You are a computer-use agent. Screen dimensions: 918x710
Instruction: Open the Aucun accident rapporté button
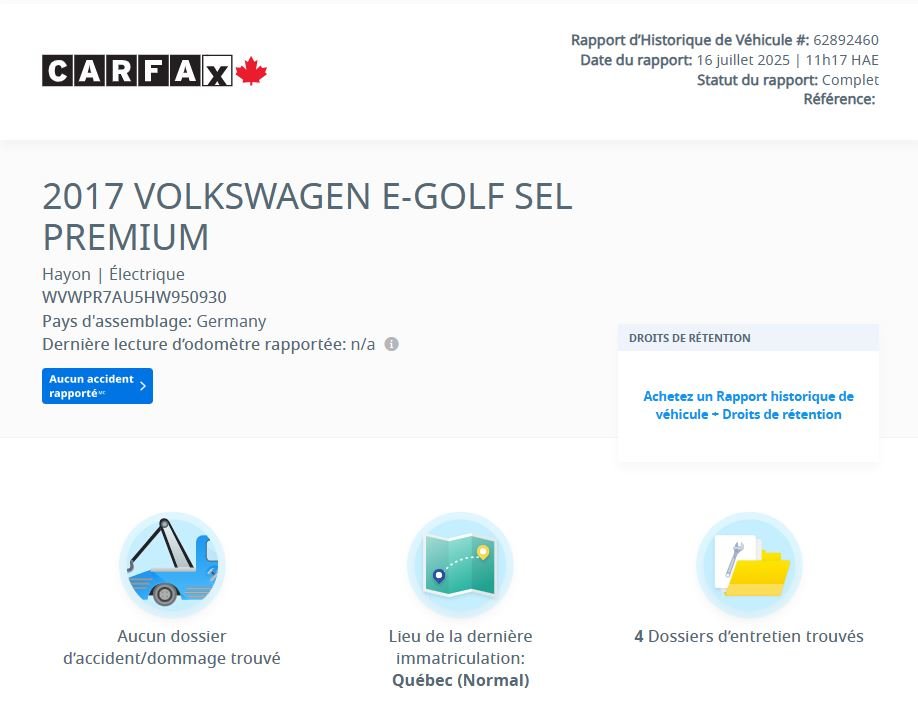point(97,386)
